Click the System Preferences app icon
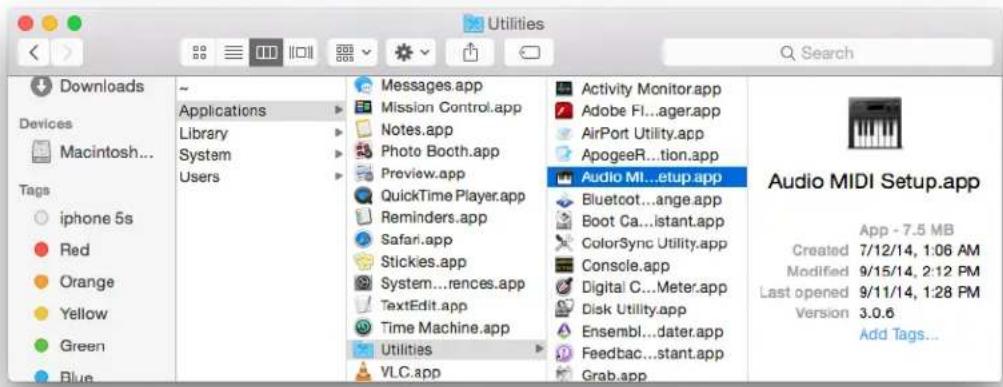This screenshot has height=387, width=1003. click(363, 283)
